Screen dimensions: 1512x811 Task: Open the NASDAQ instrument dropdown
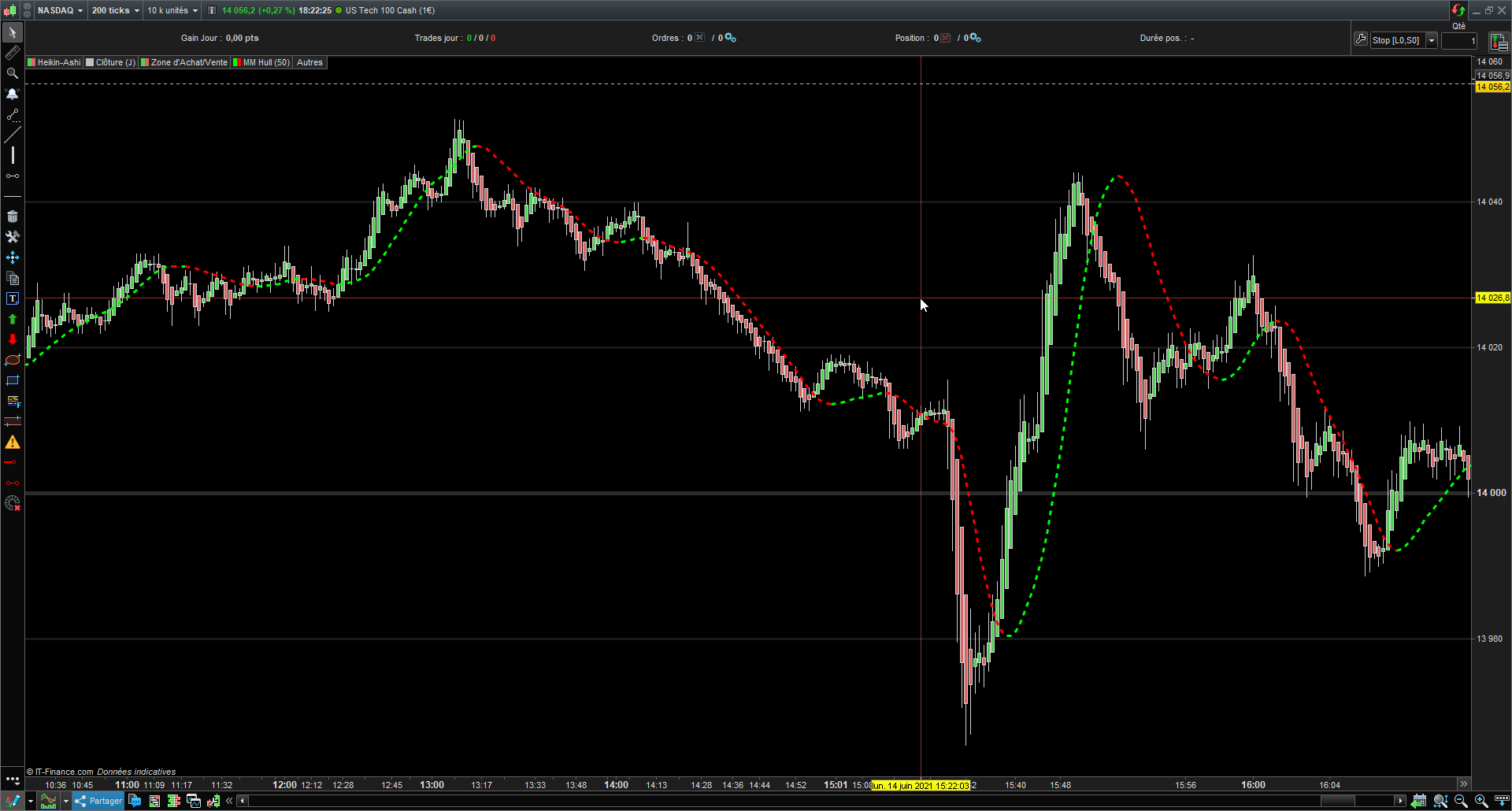(60, 10)
